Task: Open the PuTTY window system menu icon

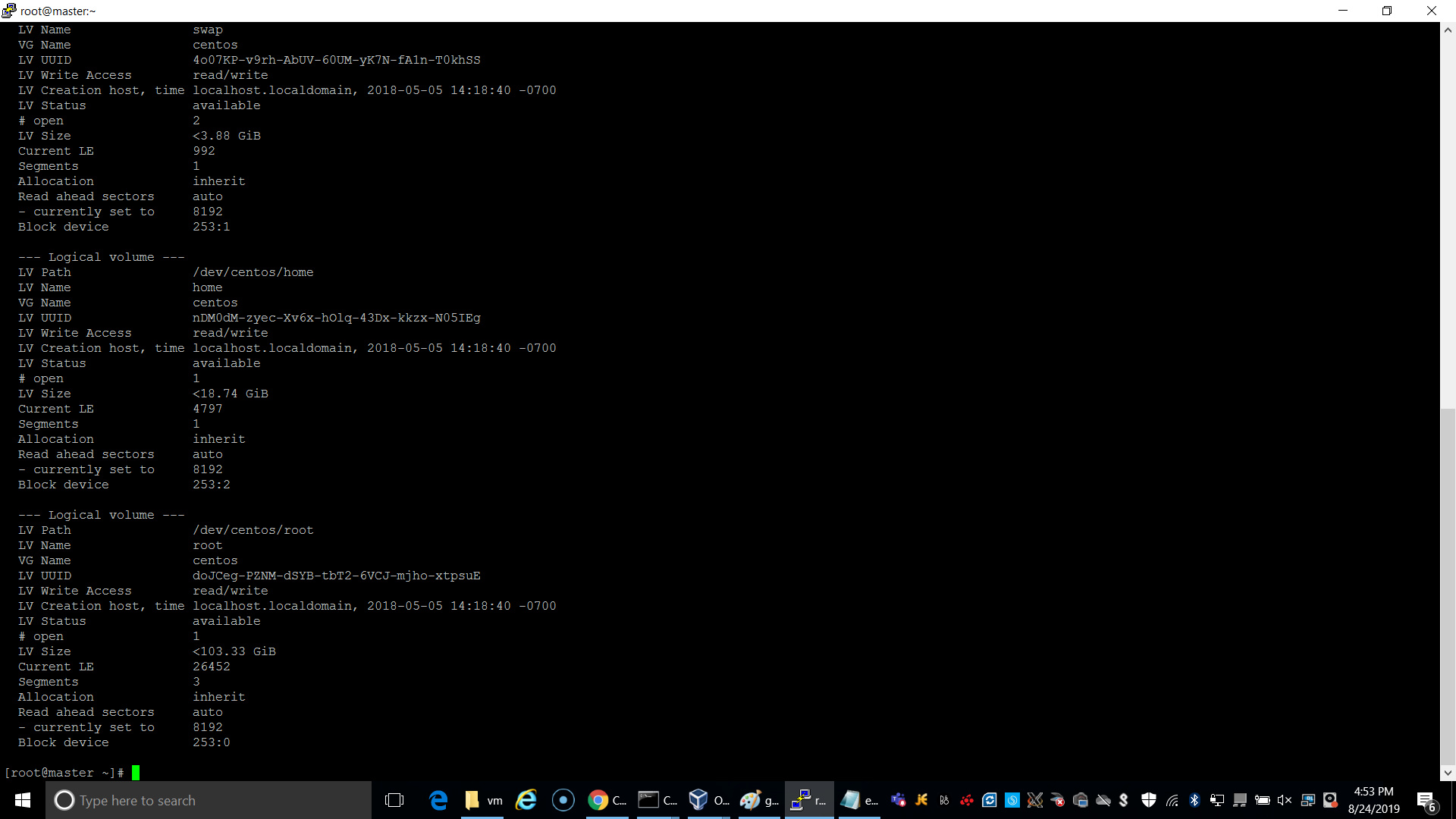Action: point(9,11)
